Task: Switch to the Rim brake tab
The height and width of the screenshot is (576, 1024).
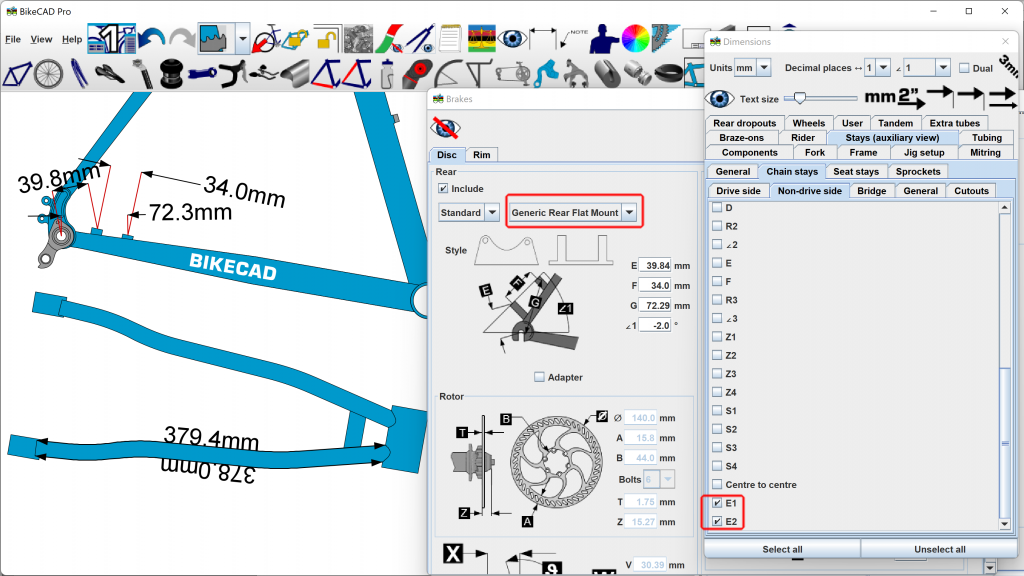Action: coord(481,155)
